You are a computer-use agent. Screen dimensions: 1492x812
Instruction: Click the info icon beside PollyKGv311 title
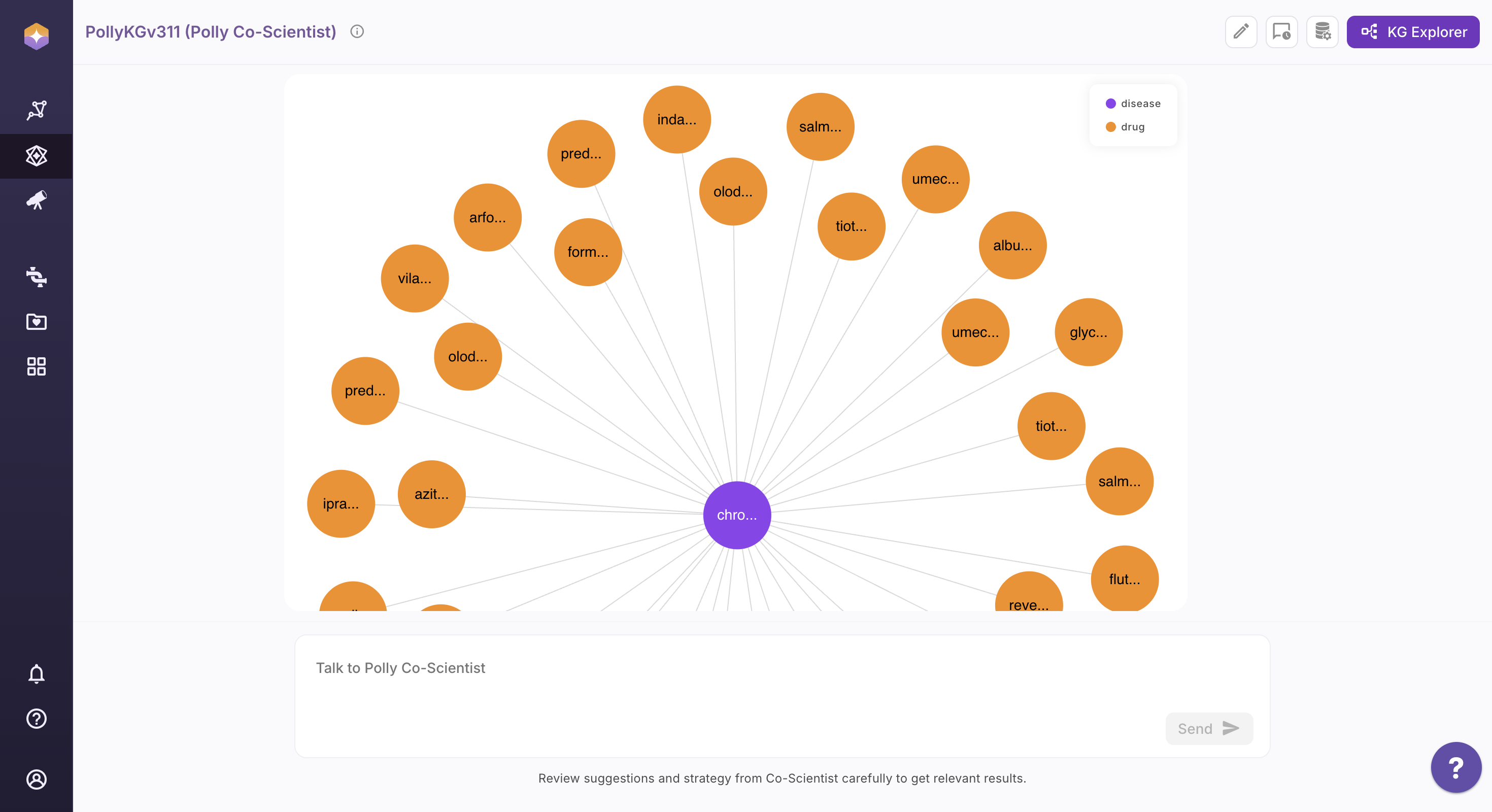[357, 32]
